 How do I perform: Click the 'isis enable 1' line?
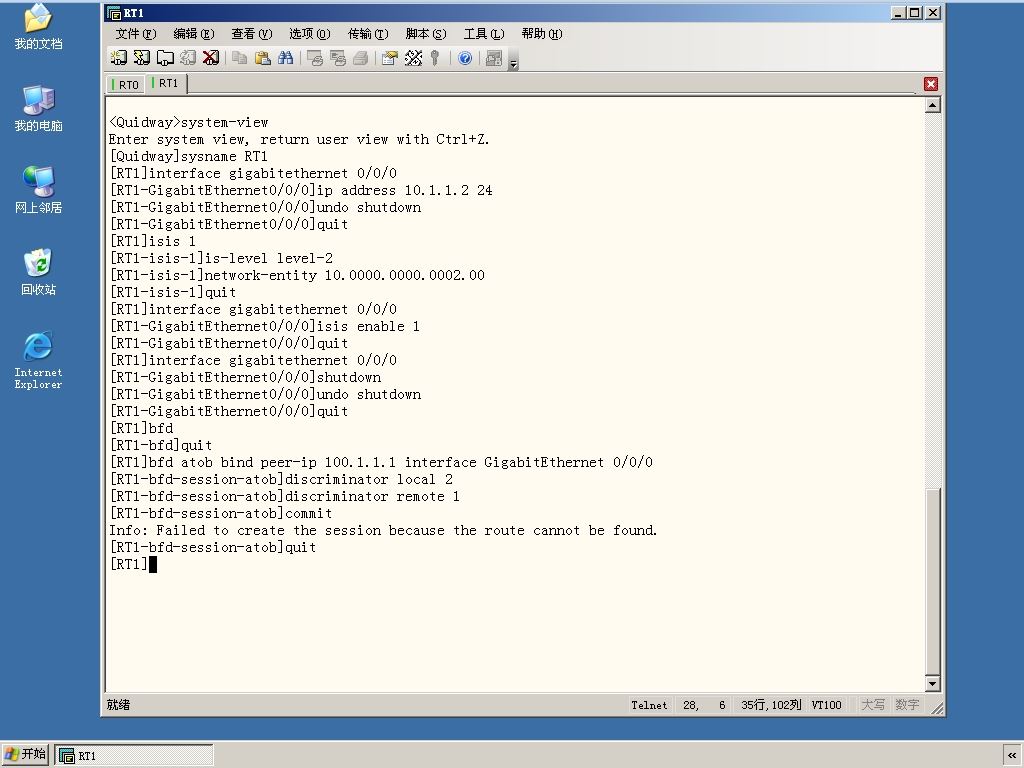[264, 326]
